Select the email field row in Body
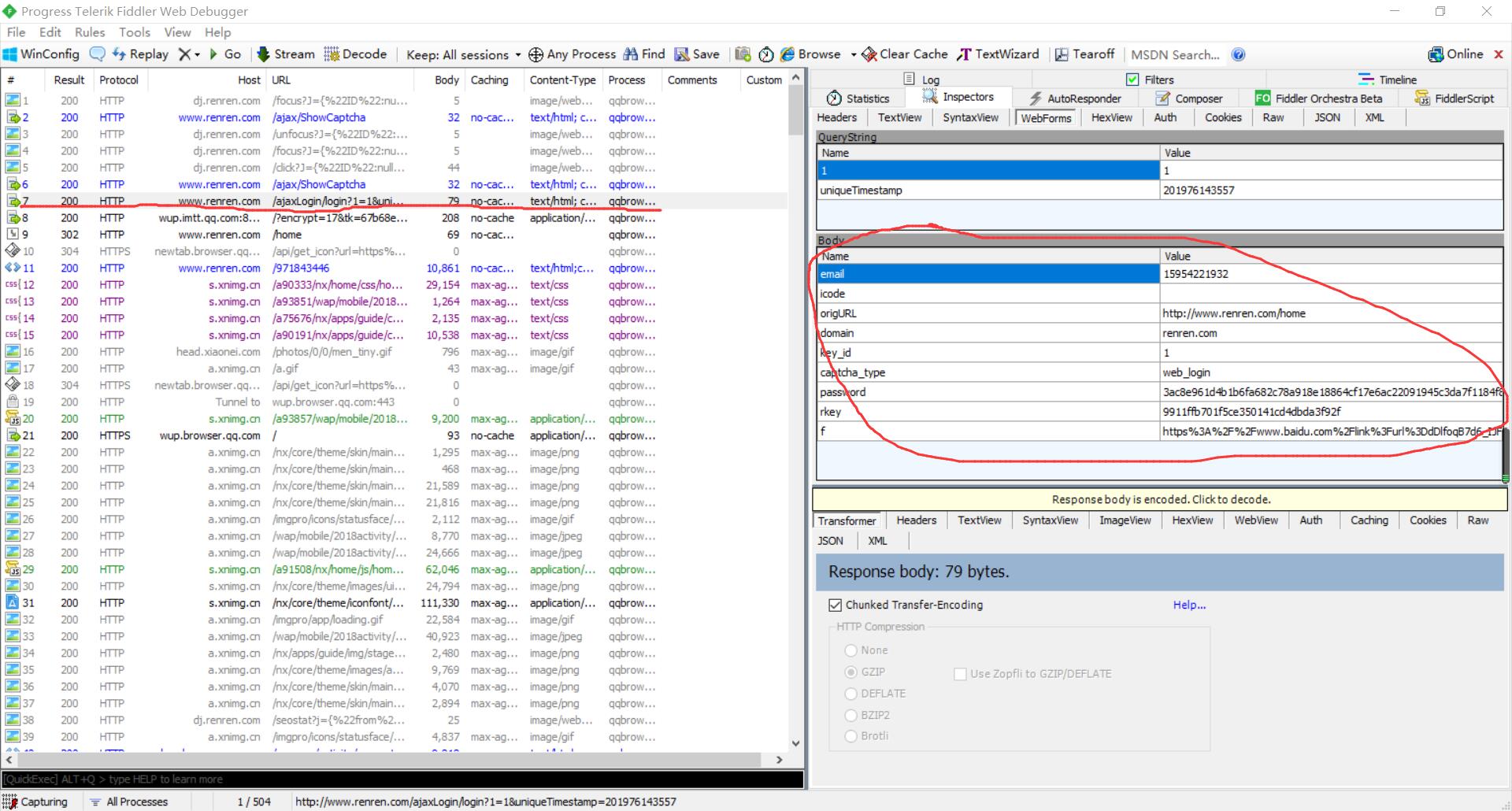 coord(1159,274)
